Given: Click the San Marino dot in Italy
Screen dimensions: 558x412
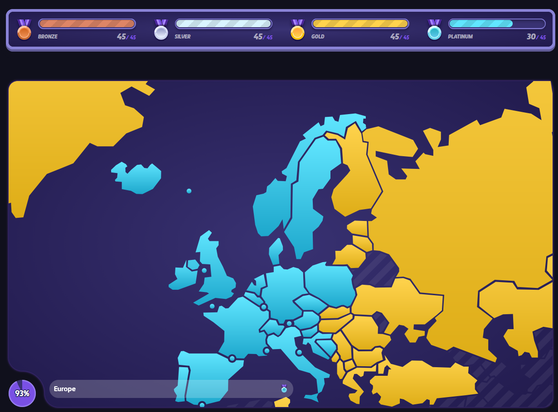Looking at the screenshot, I should [299, 353].
